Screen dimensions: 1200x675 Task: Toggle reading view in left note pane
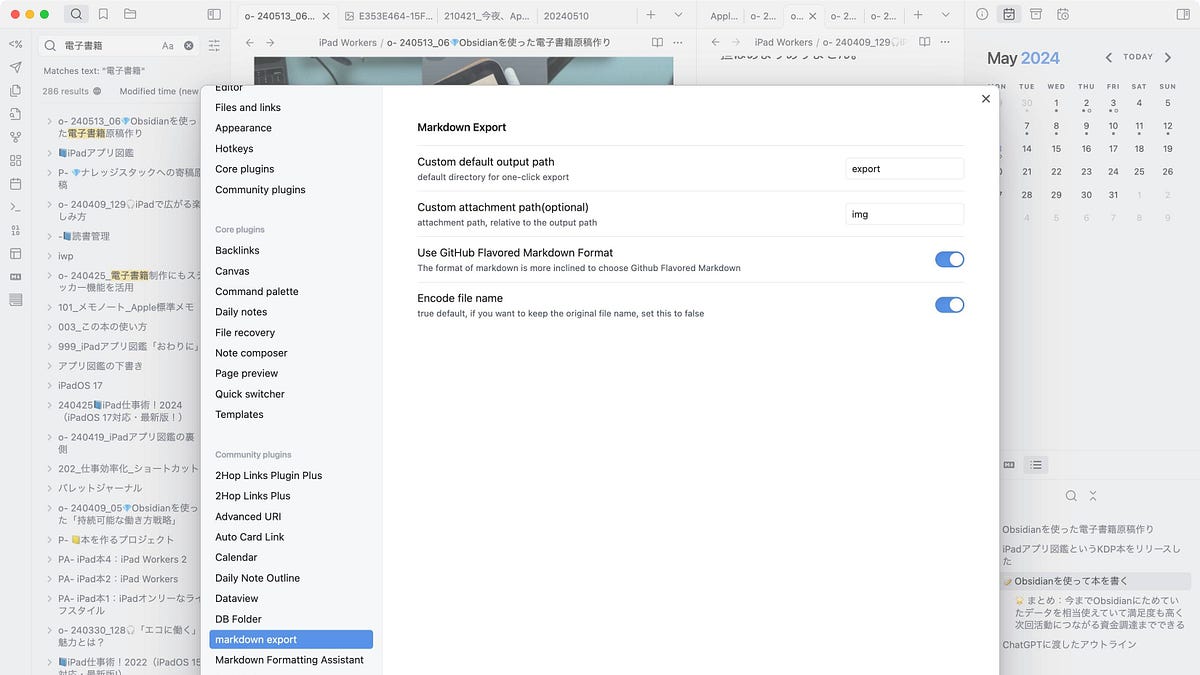tap(657, 42)
